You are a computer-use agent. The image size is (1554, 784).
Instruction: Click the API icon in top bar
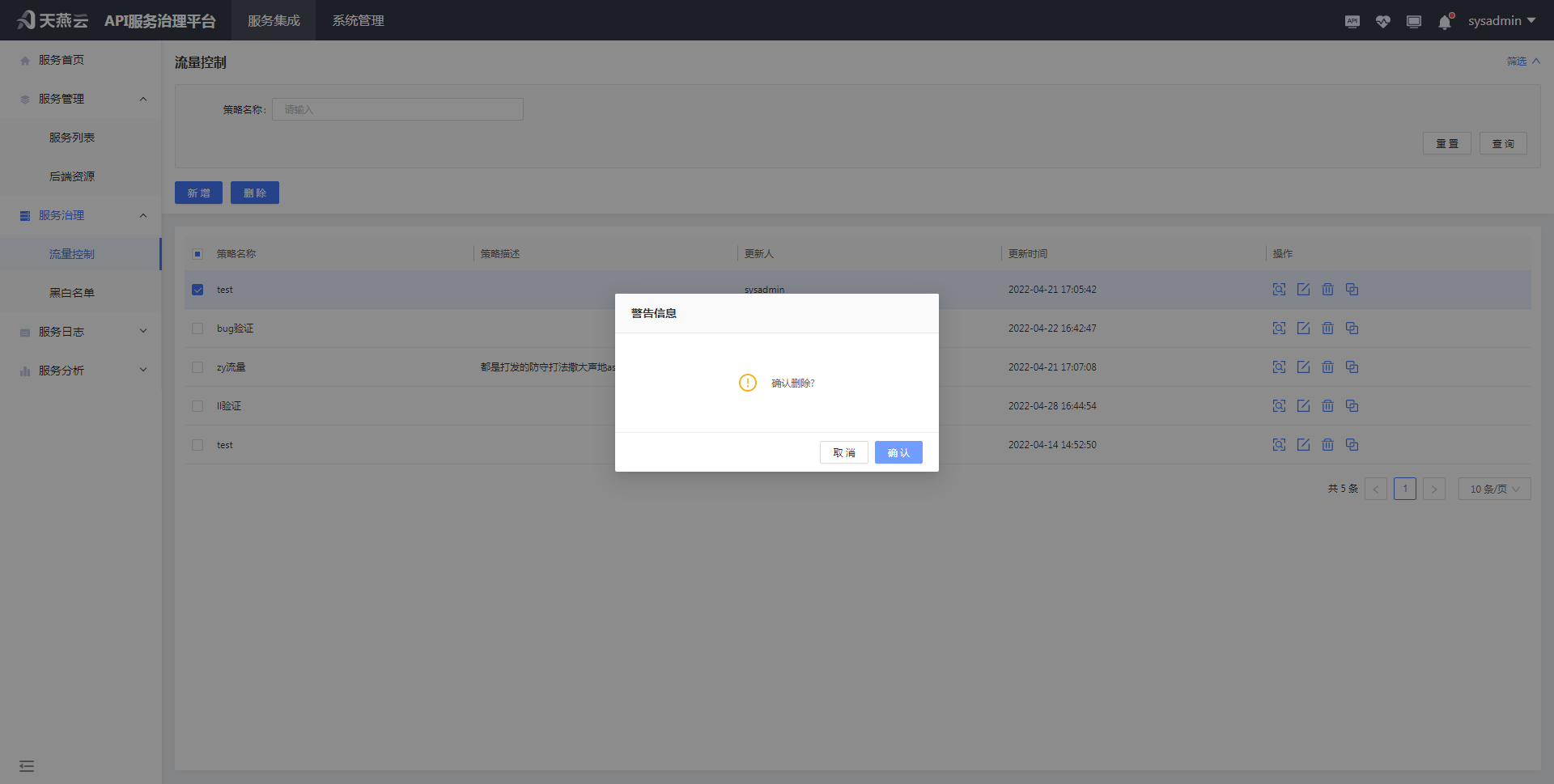[1352, 22]
